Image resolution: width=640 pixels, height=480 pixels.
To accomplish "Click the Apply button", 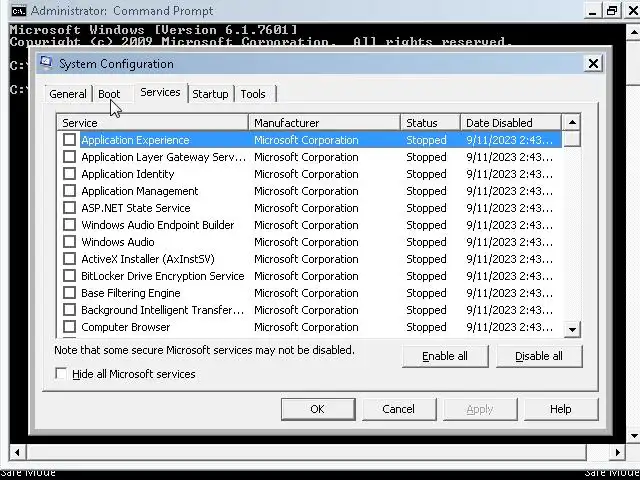I will click(480, 409).
